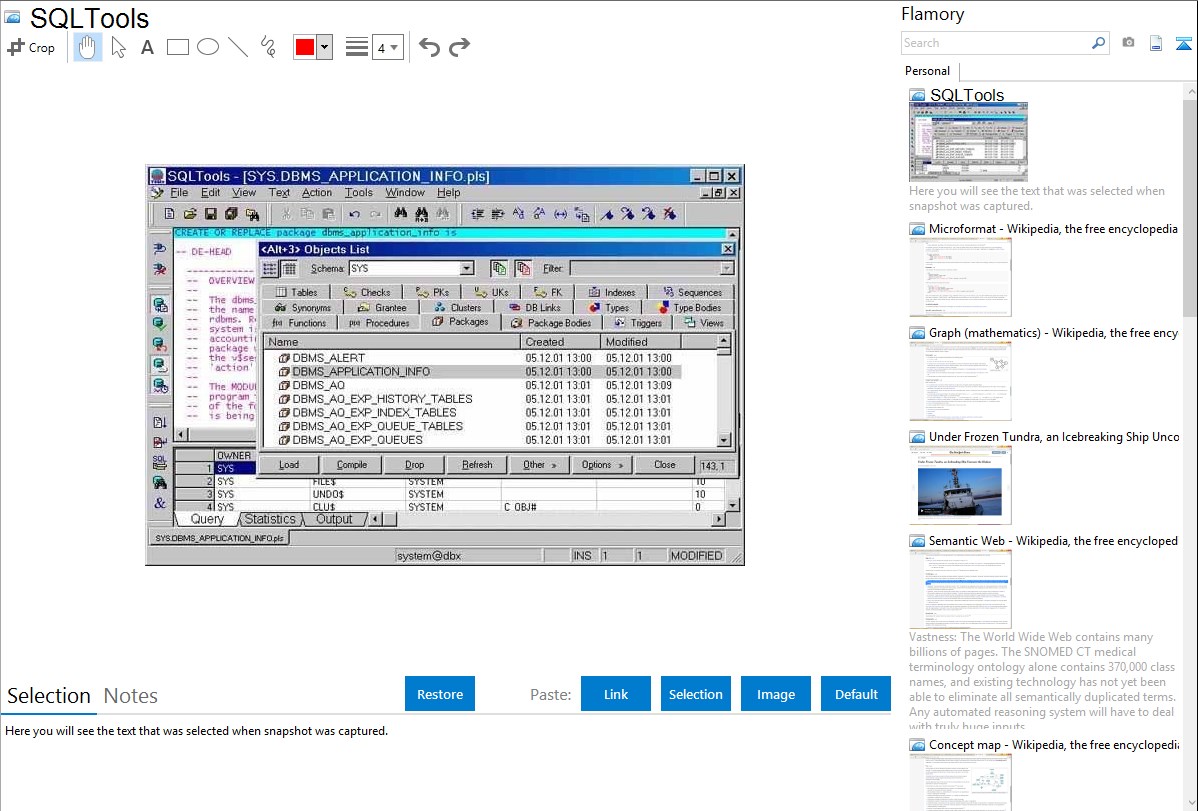
Task: Open the icebreaking ship photo thumbnail
Action: pyautogui.click(x=960, y=485)
